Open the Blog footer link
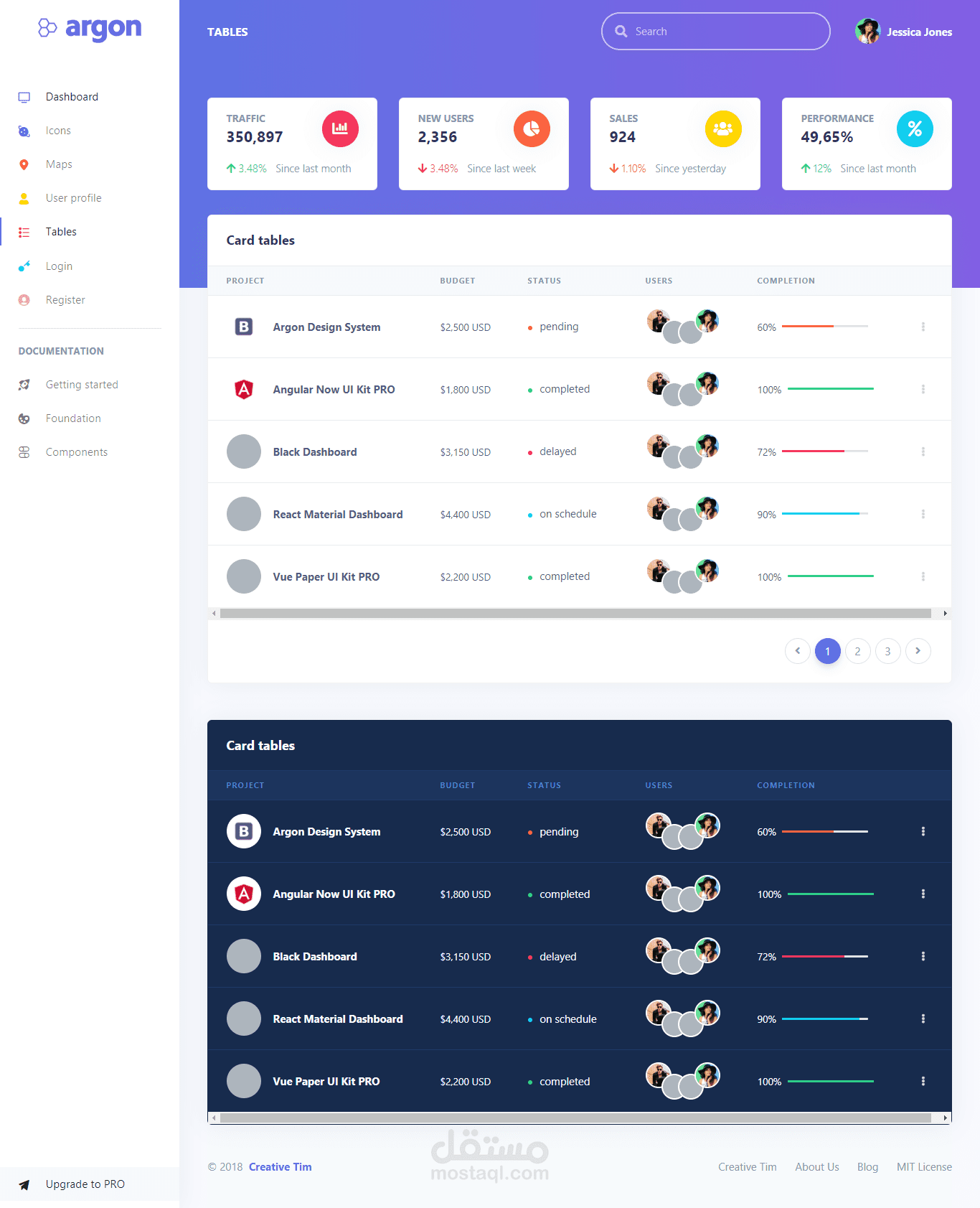980x1208 pixels. 868,1167
